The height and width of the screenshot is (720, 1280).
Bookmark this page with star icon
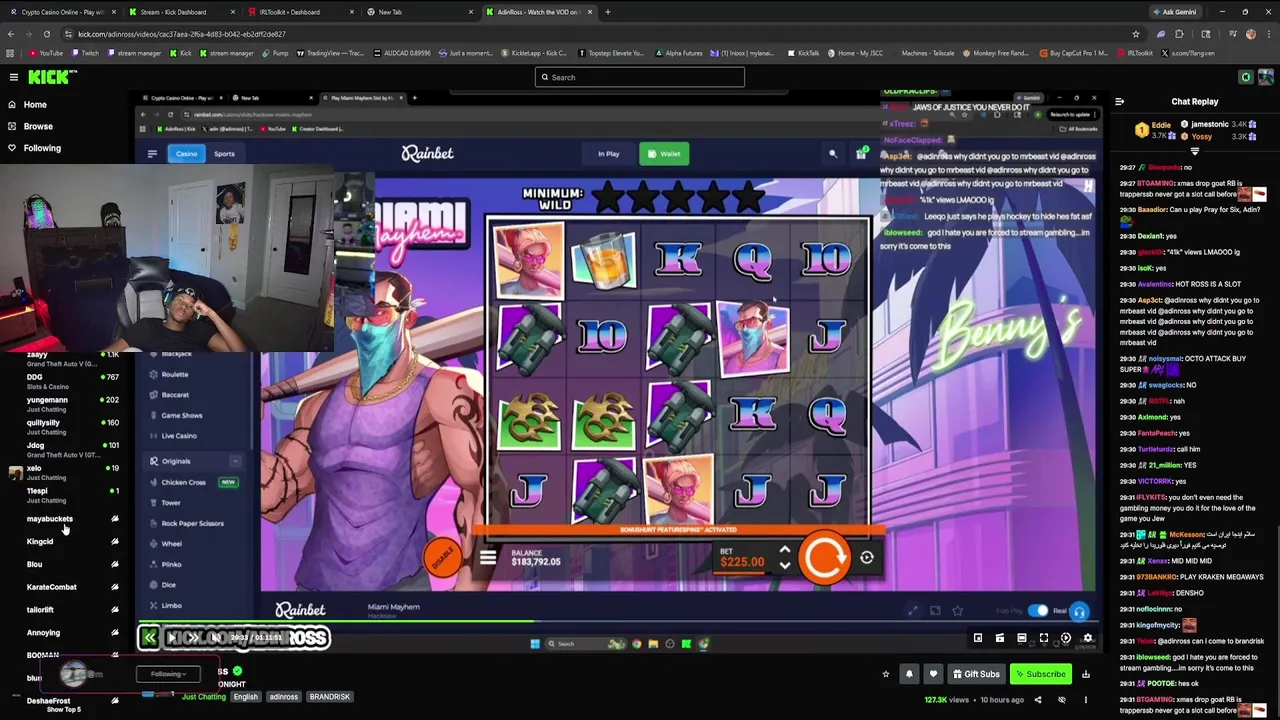point(1135,34)
